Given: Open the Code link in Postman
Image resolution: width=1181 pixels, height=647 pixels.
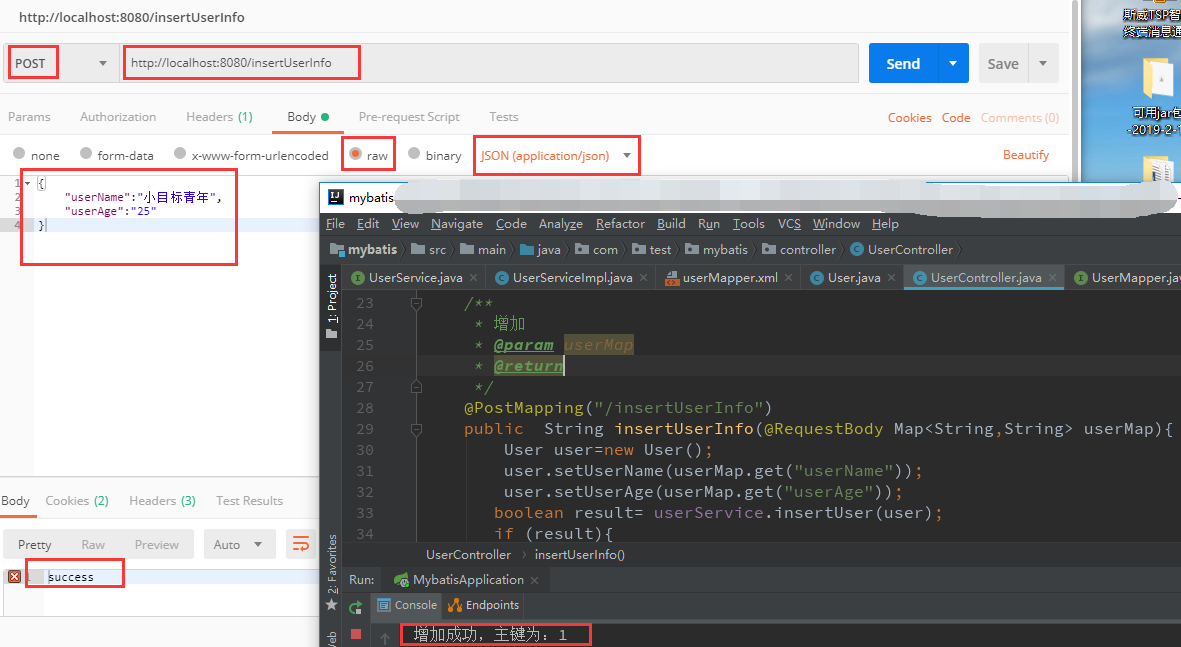Looking at the screenshot, I should tap(956, 117).
